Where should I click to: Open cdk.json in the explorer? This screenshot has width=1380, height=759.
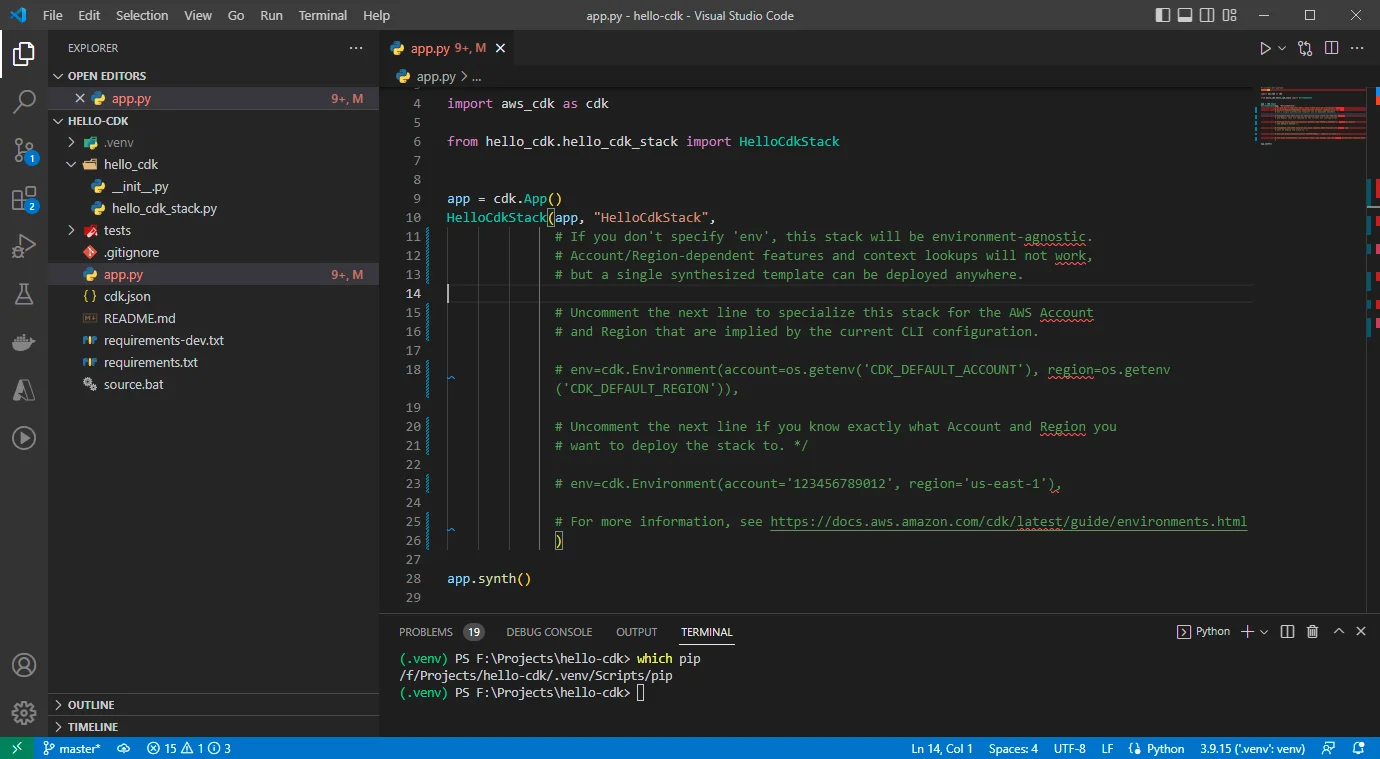point(127,297)
